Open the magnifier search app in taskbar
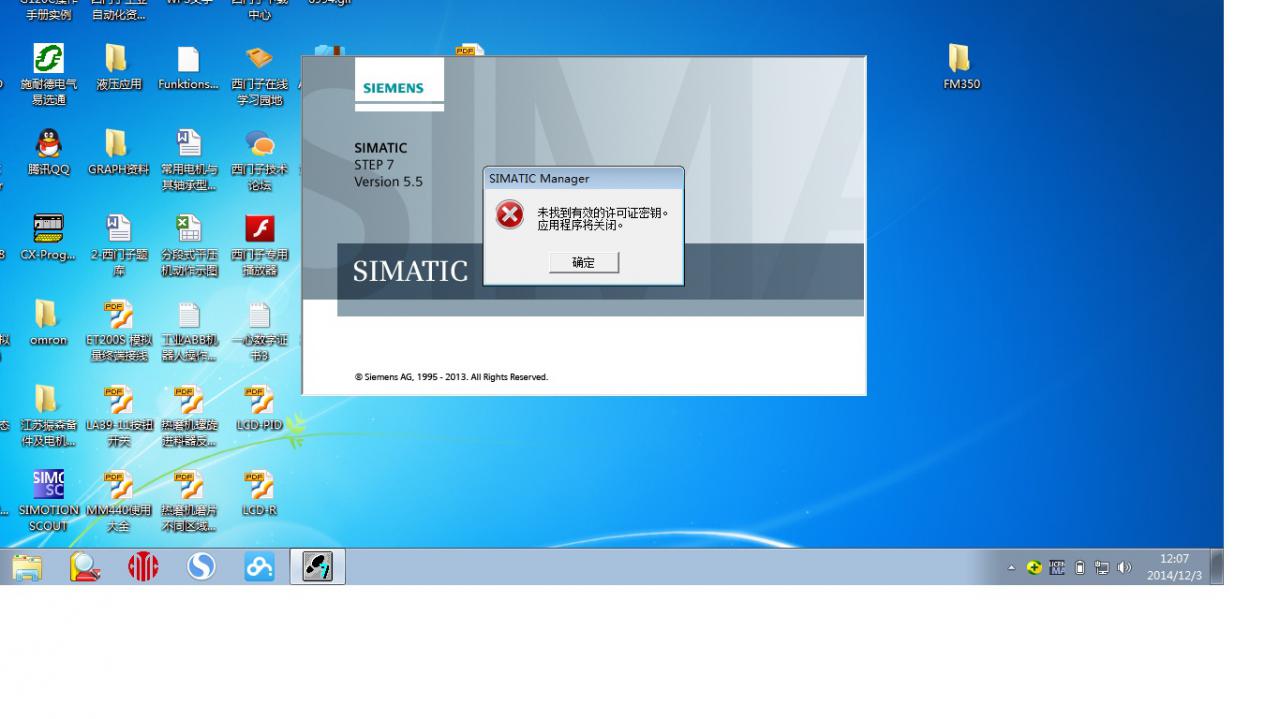The image size is (1280, 719). (85, 567)
